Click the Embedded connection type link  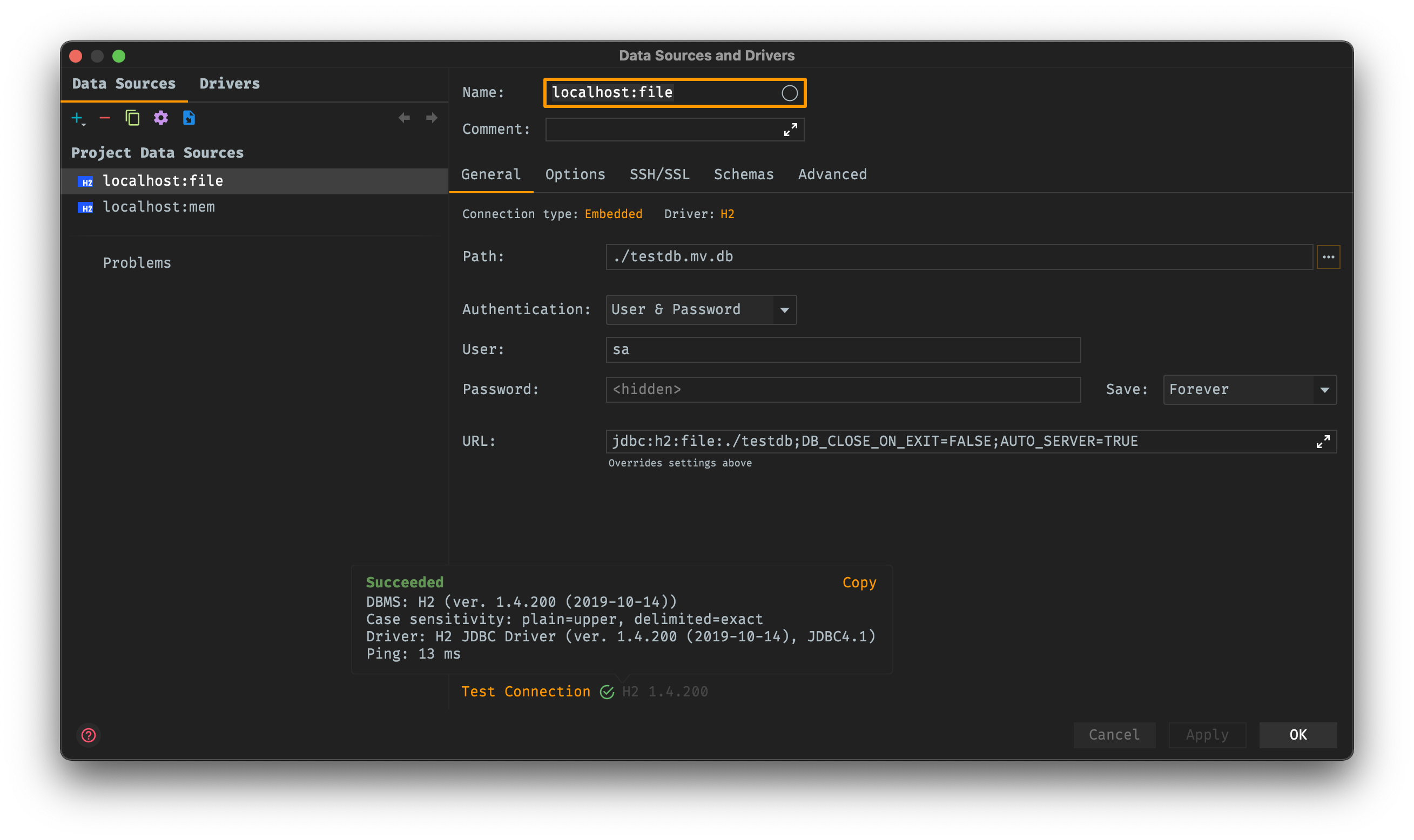click(x=613, y=214)
